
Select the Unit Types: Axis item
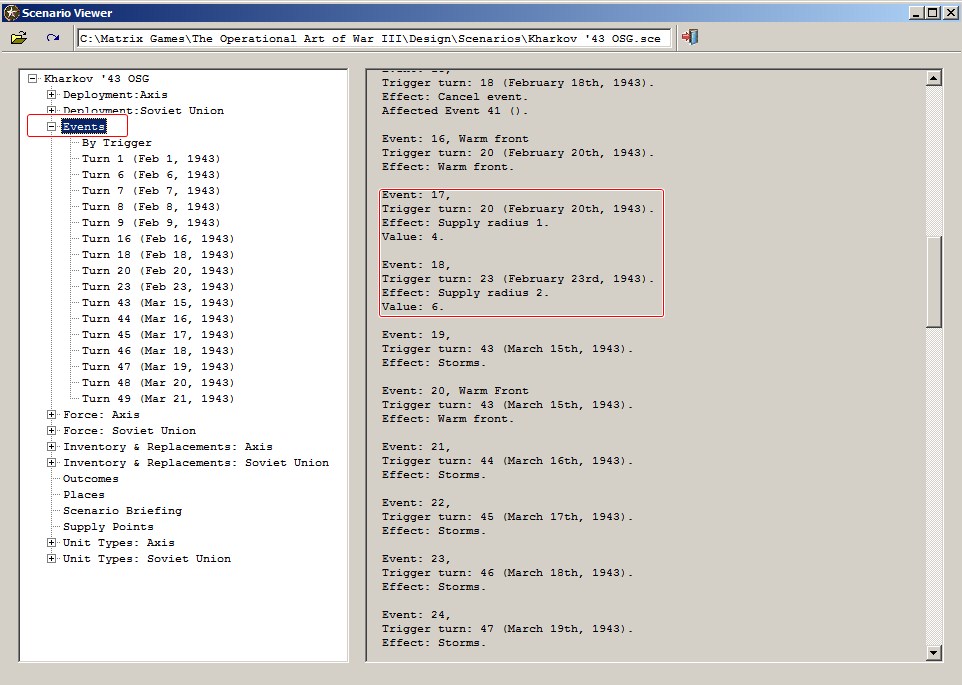(119, 542)
